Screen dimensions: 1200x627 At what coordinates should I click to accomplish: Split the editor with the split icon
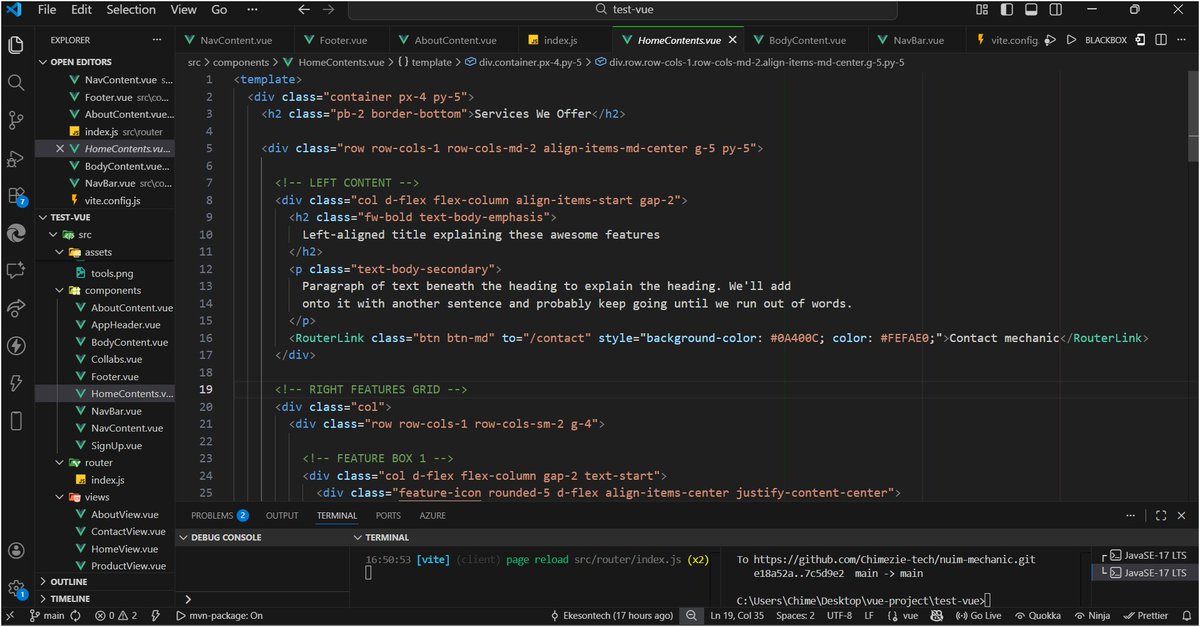pyautogui.click(x=1161, y=39)
